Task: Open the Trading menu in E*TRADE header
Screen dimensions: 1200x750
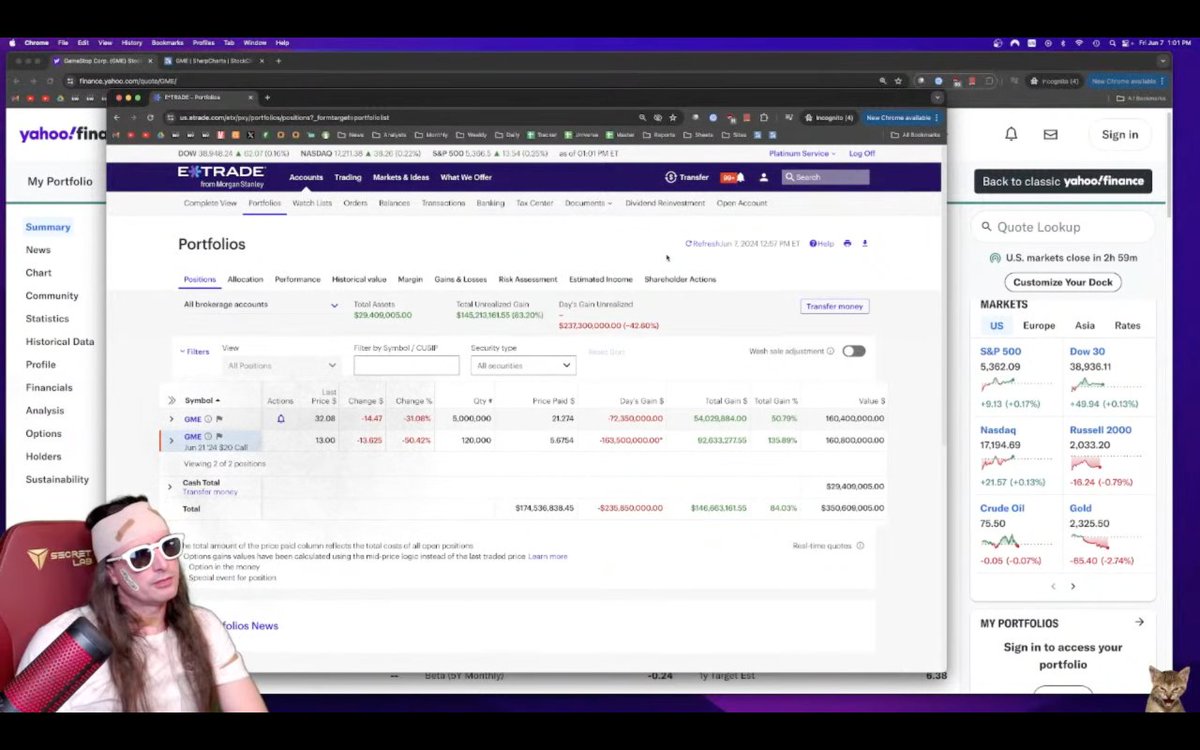Action: 348,177
